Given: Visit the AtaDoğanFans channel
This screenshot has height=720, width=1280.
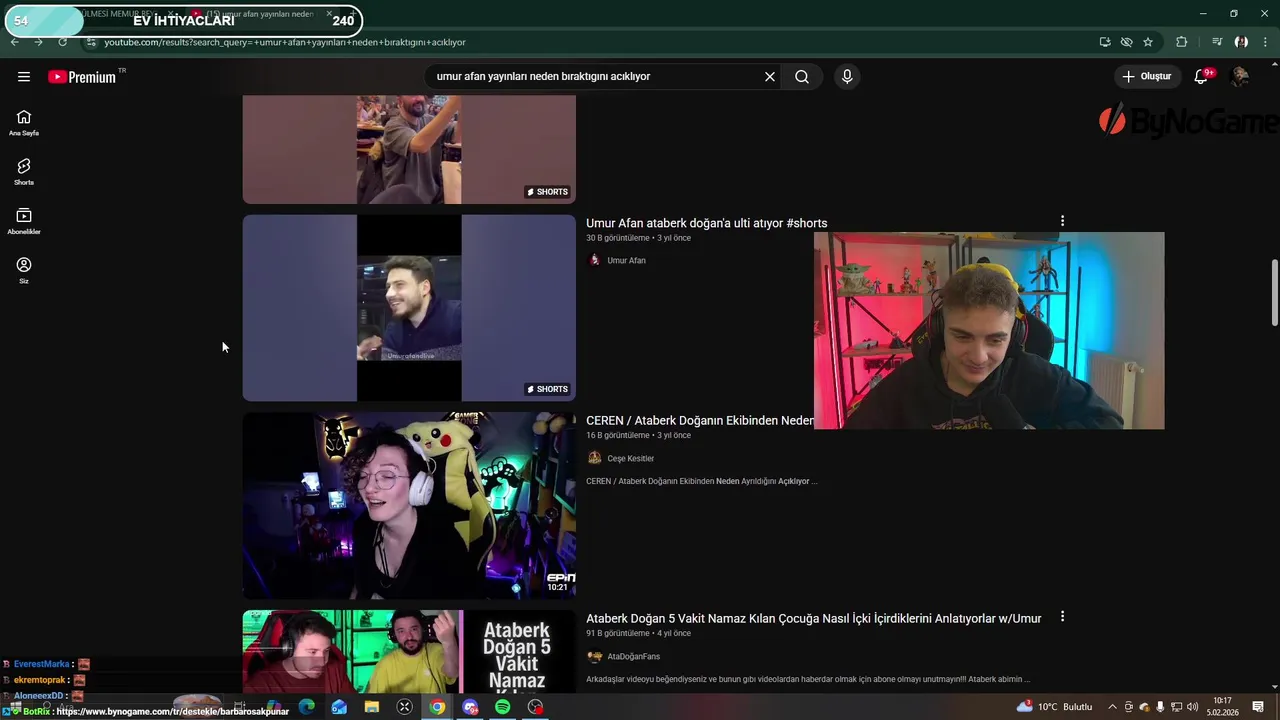Looking at the screenshot, I should pyautogui.click(x=633, y=657).
